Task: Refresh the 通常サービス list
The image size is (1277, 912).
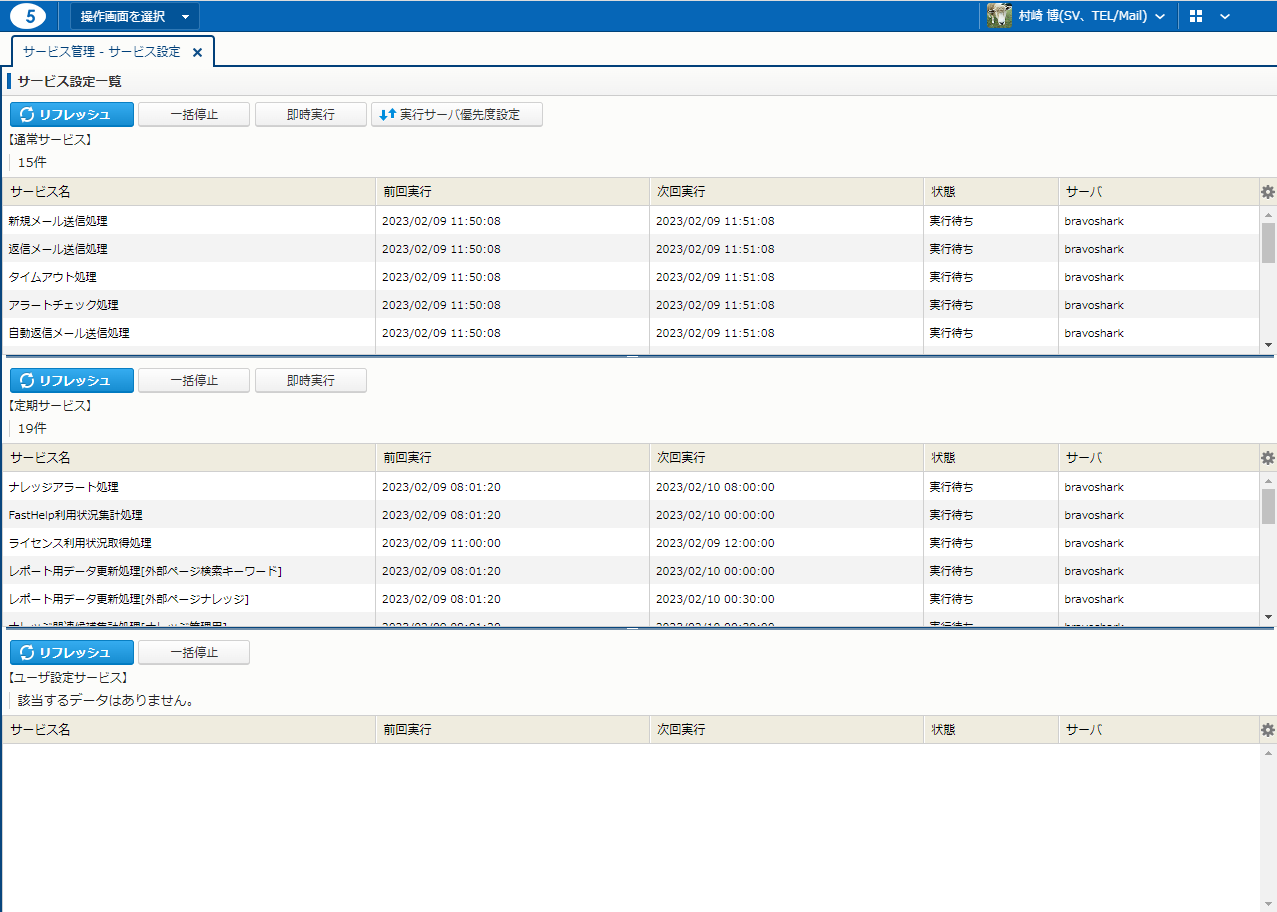Action: click(x=72, y=115)
